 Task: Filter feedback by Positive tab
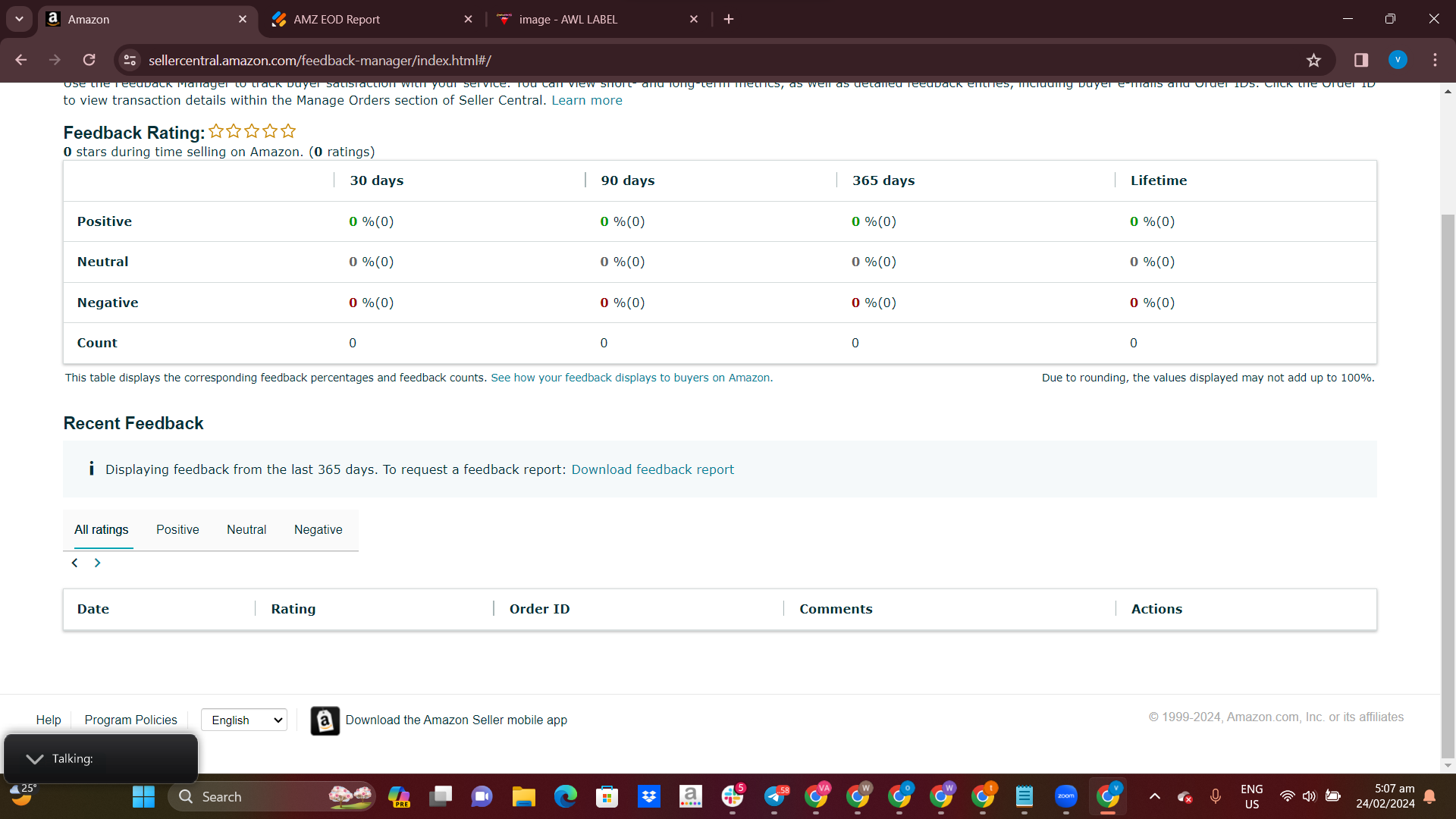tap(177, 529)
